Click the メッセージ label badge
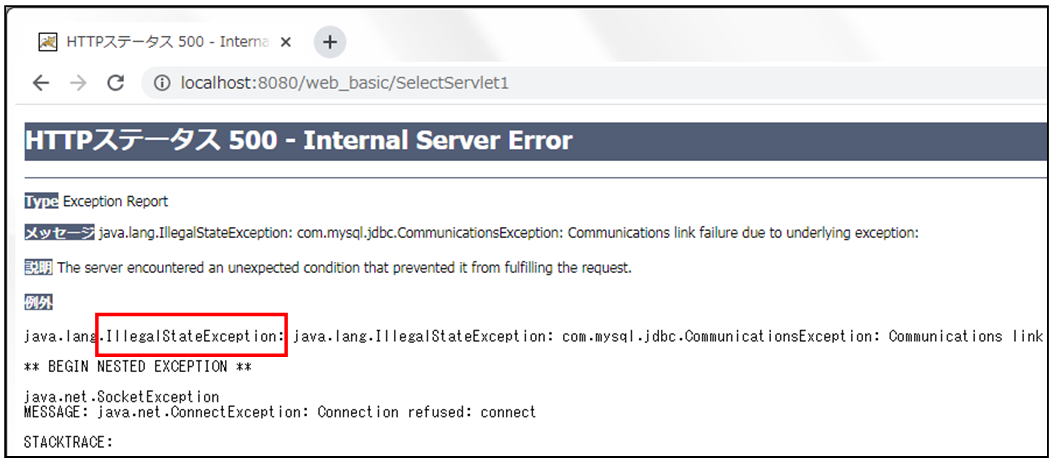Screen dimensions: 1052x464 click(x=59, y=233)
